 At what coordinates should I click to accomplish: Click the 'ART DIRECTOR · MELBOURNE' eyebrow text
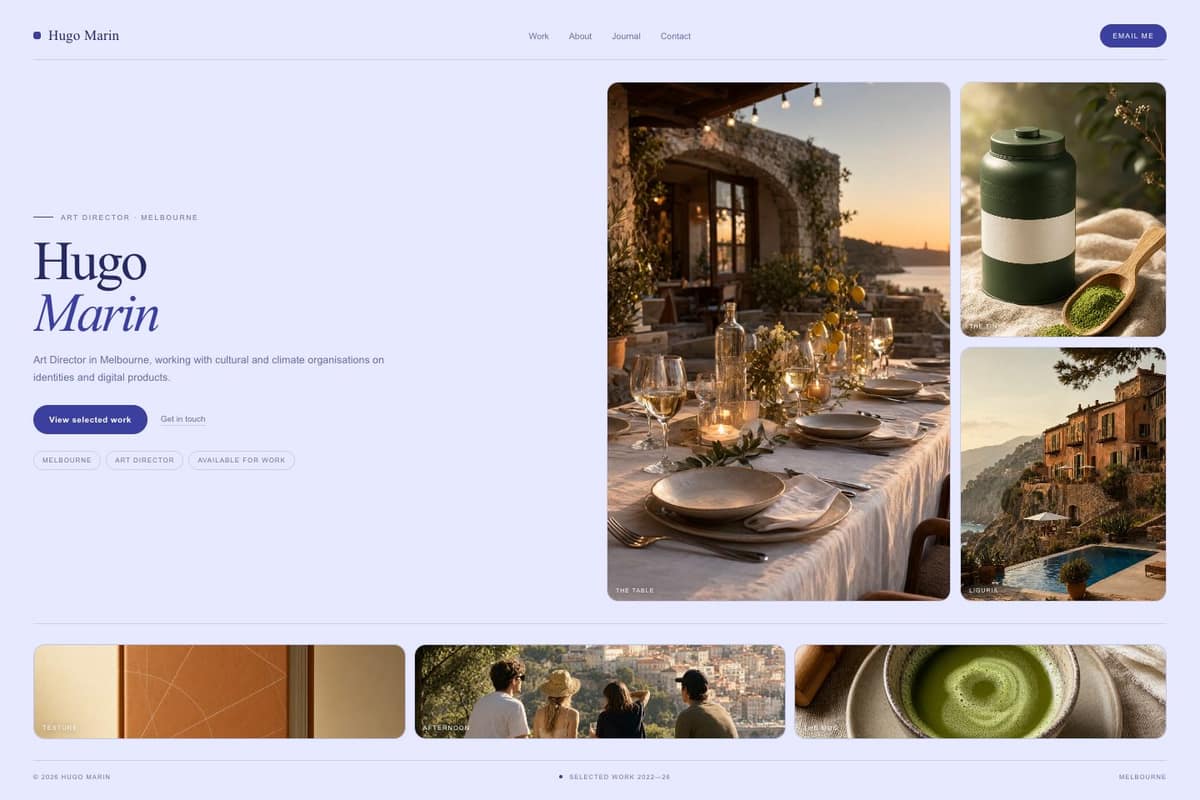point(129,217)
